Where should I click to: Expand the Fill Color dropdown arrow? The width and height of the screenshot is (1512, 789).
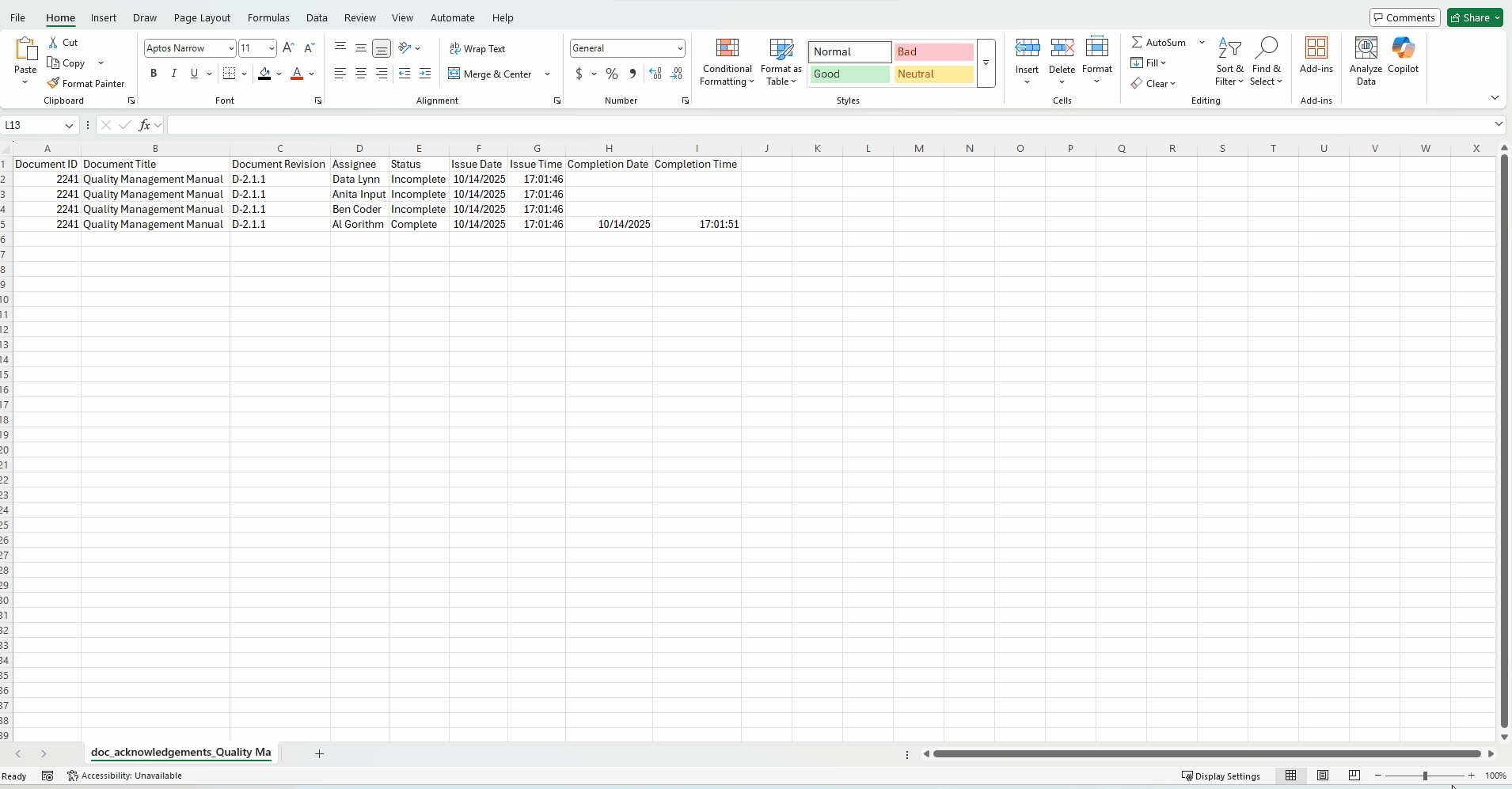pyautogui.click(x=279, y=74)
